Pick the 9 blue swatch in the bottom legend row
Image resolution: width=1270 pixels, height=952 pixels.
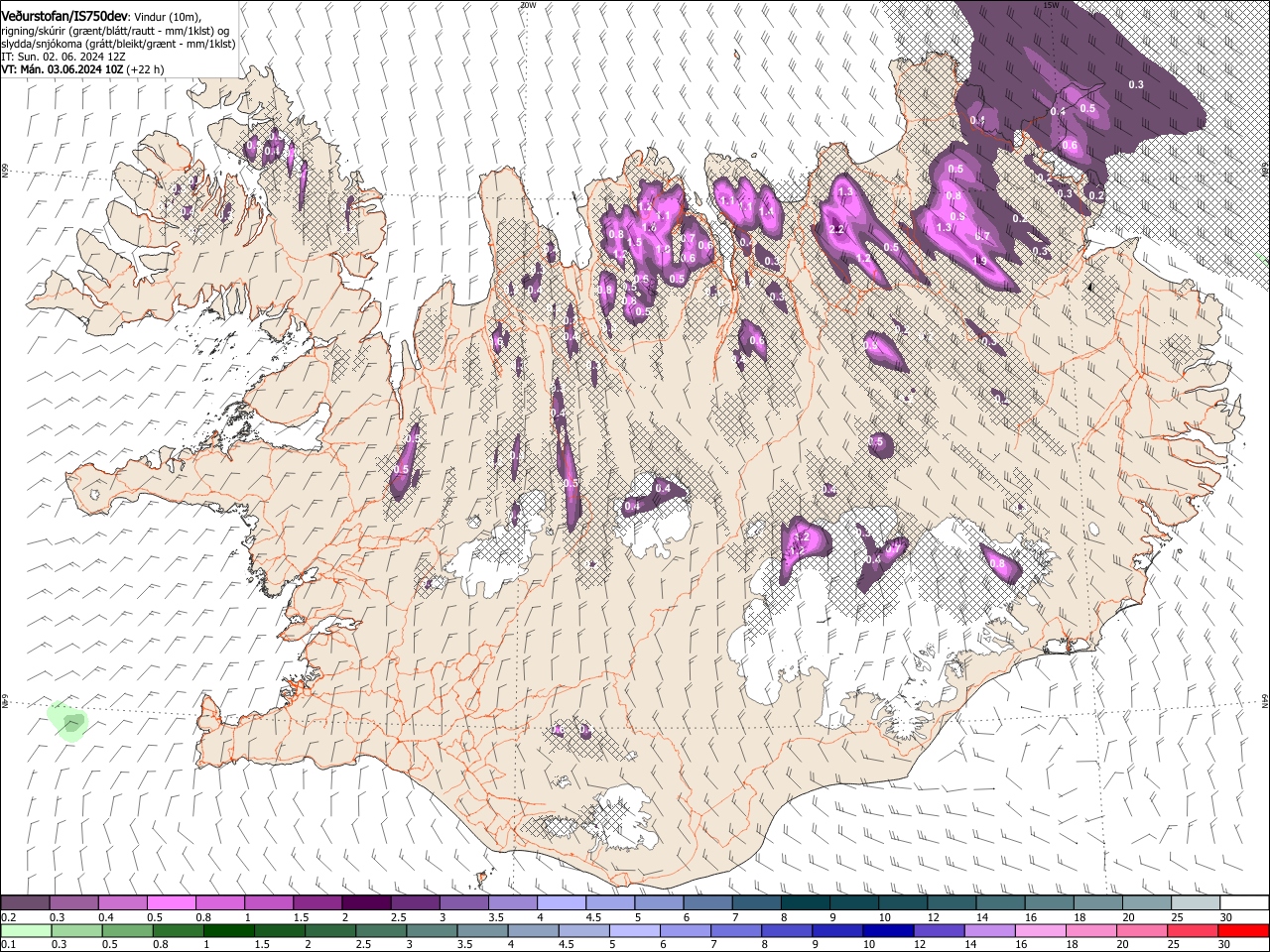click(x=837, y=930)
